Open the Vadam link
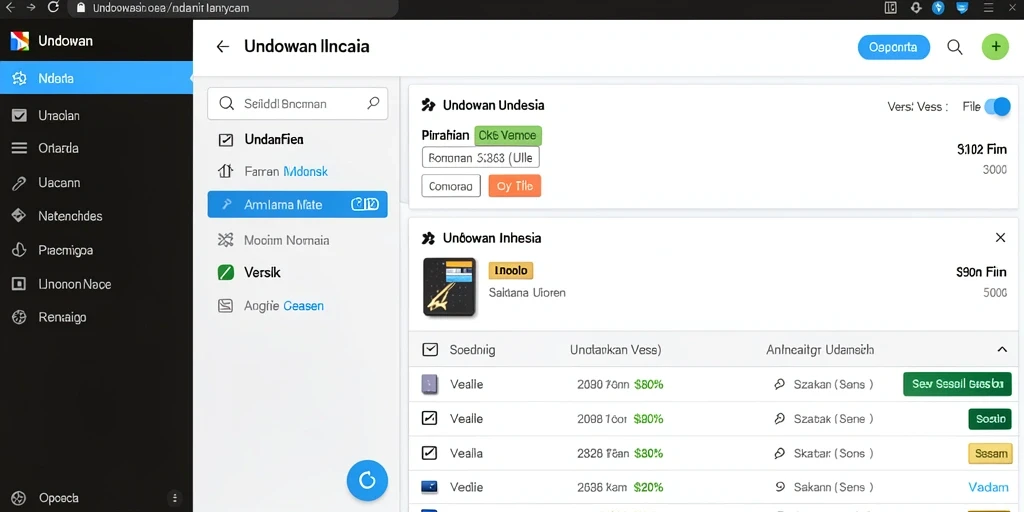Image resolution: width=1024 pixels, height=512 pixels. point(989,487)
